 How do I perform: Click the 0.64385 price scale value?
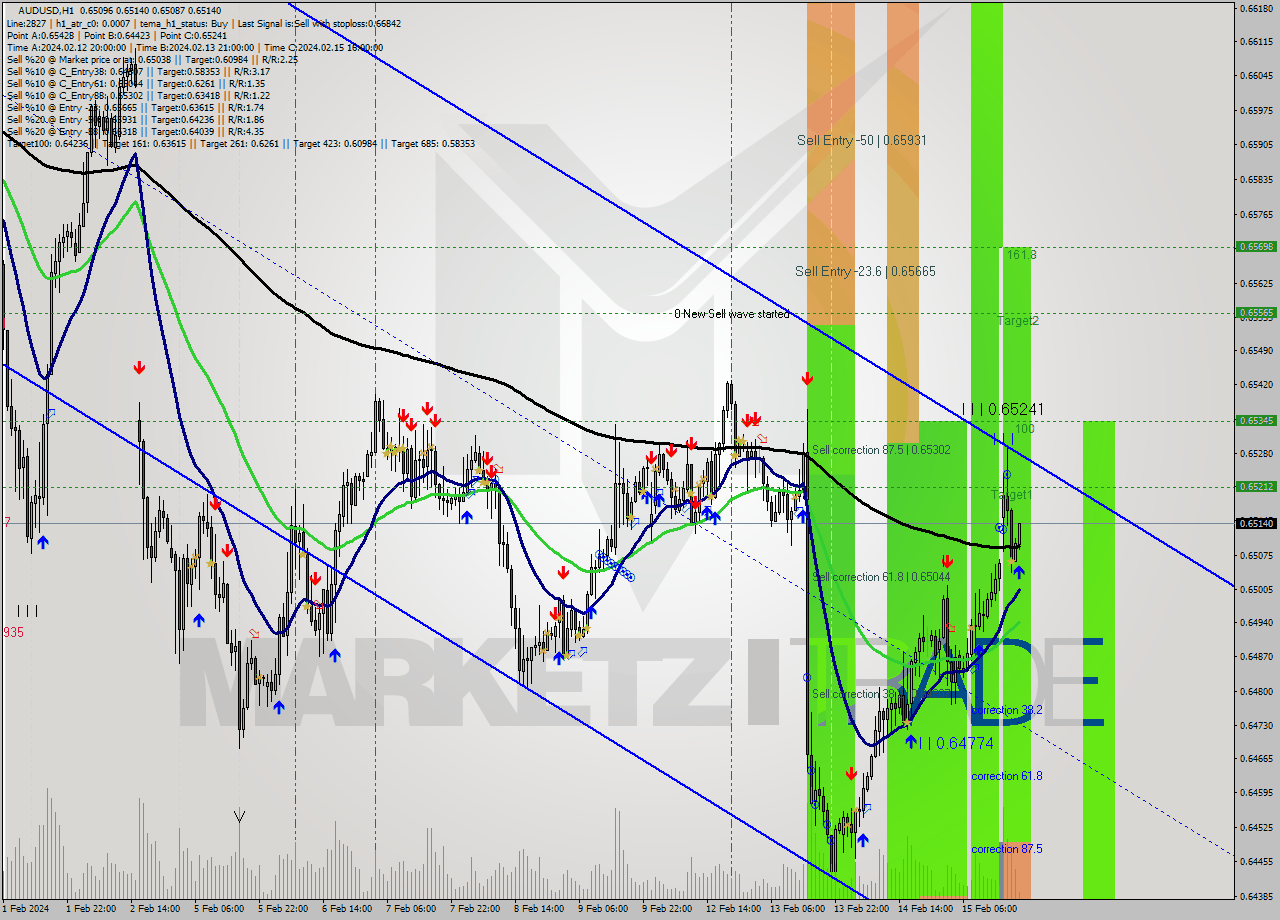coord(1256,896)
